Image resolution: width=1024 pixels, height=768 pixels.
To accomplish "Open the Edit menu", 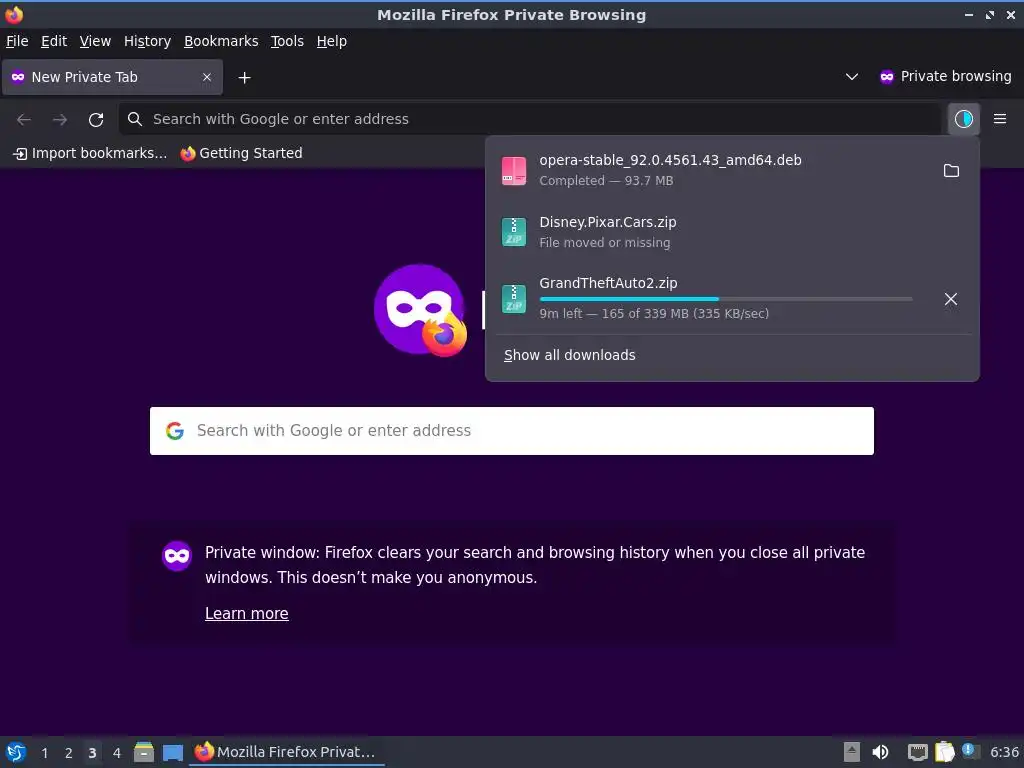I will 54,41.
